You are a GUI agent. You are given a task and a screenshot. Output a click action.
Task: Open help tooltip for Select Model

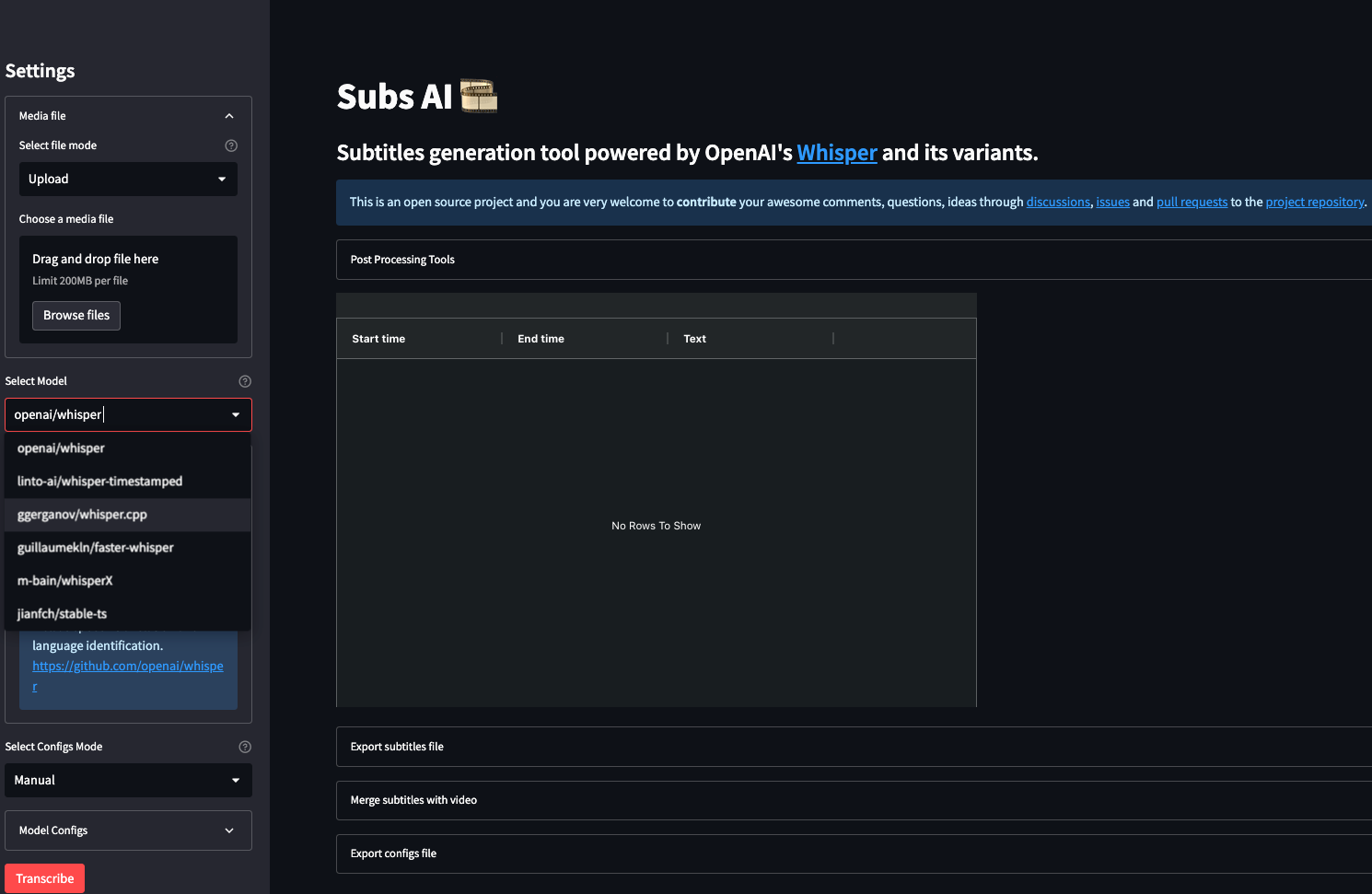[x=245, y=381]
